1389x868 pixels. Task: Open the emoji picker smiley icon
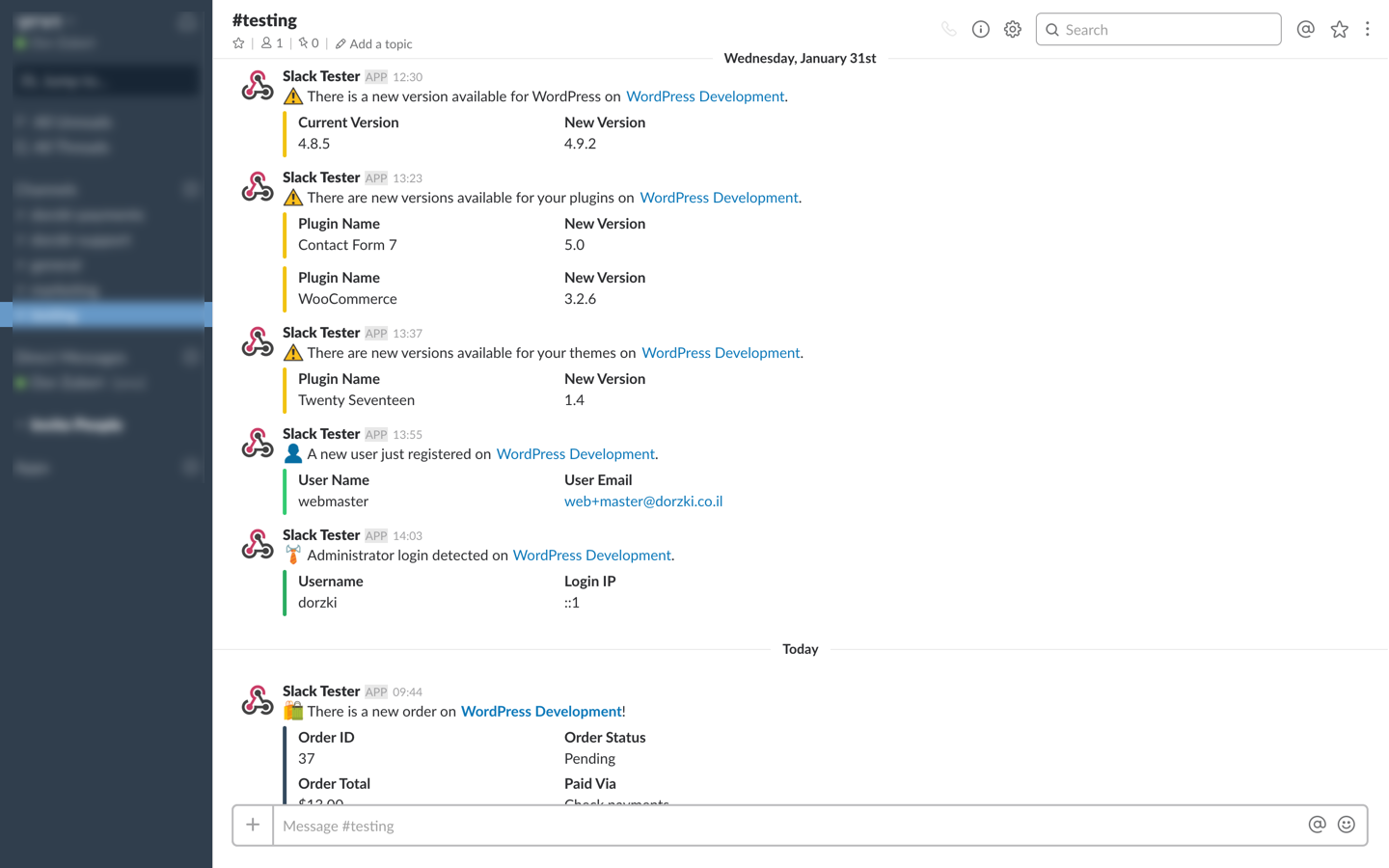1347,825
